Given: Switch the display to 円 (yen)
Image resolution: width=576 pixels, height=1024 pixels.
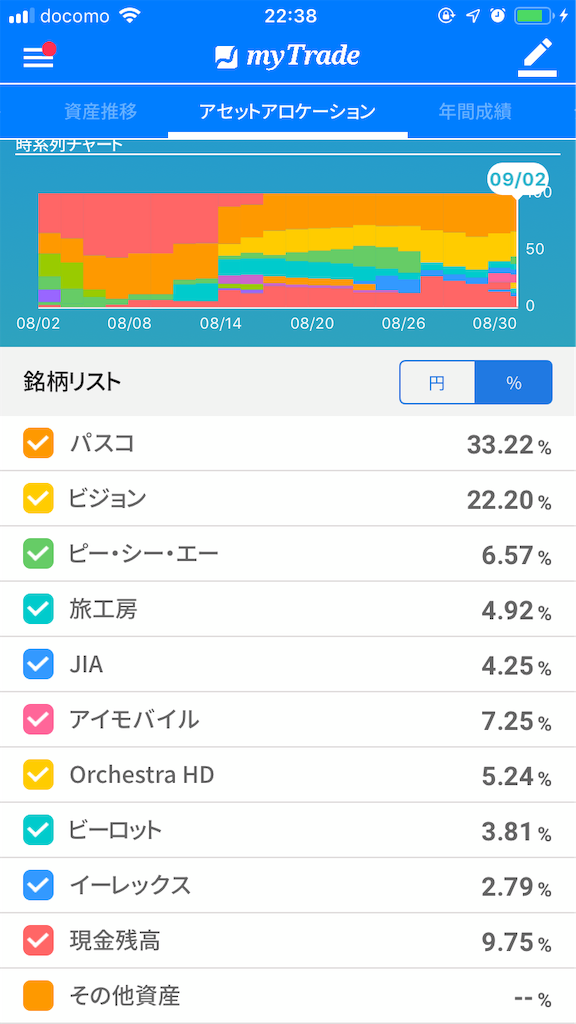Looking at the screenshot, I should pyautogui.click(x=437, y=382).
